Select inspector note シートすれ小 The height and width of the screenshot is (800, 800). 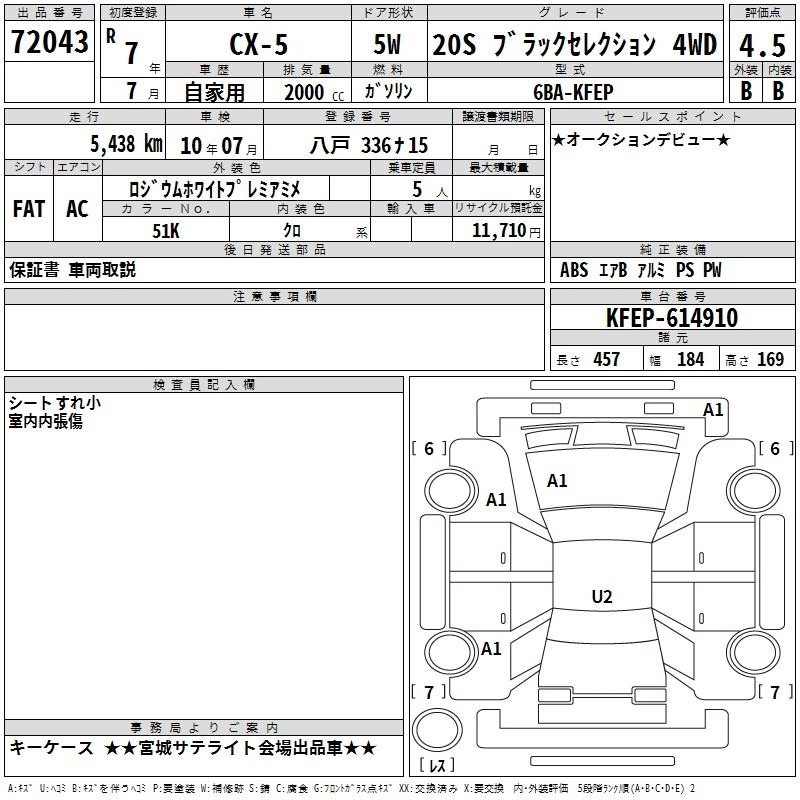point(55,403)
